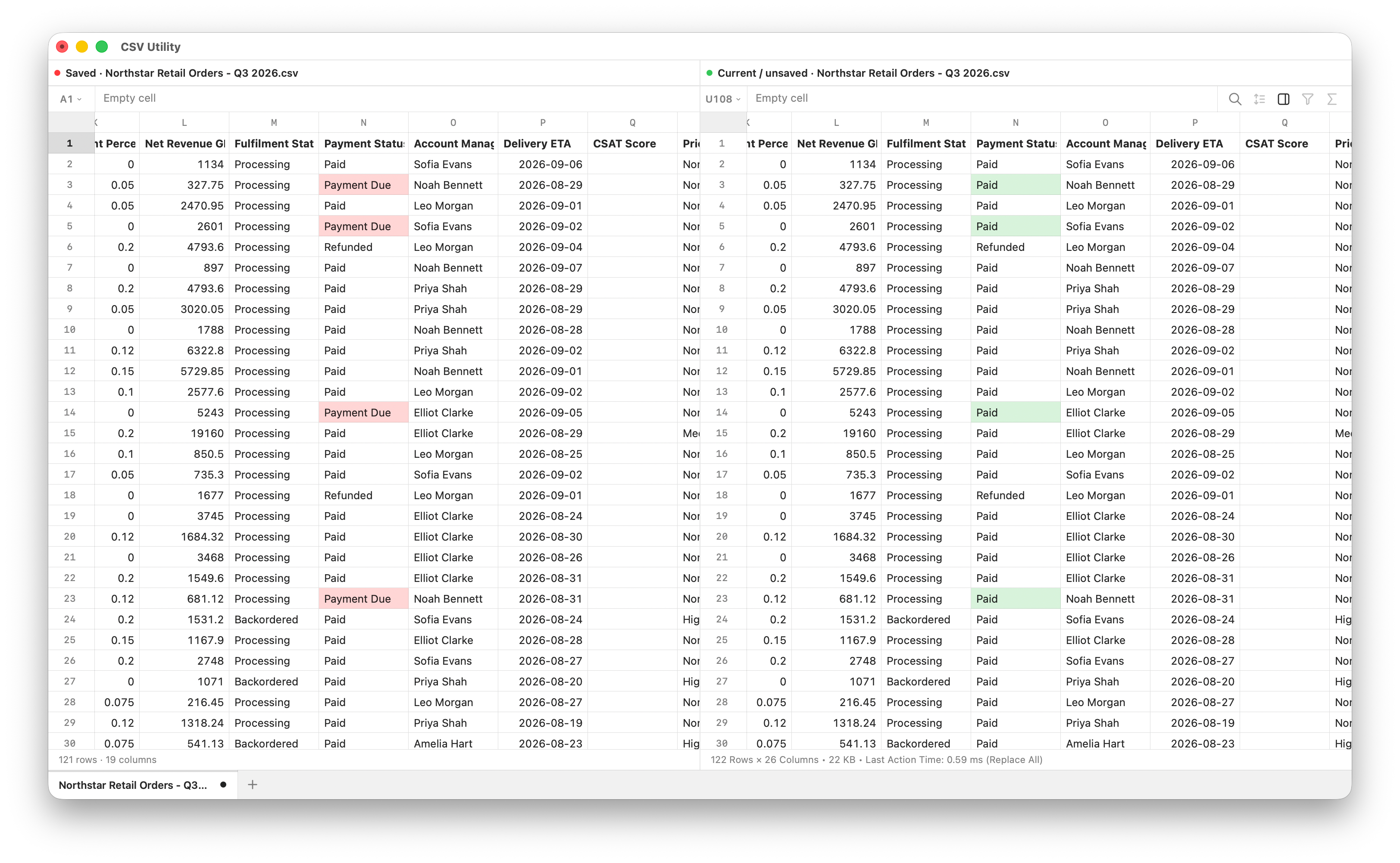Click Delivery ETA header in Current pane
The width and height of the screenshot is (1400, 863).
tap(1194, 143)
